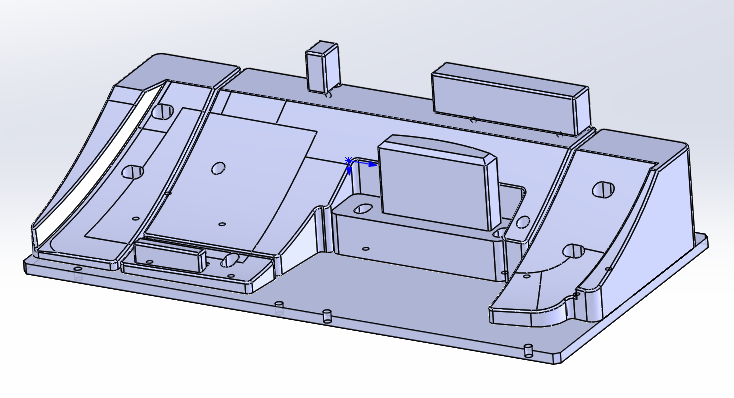Select round hole right of the center block
This screenshot has height=398, width=734.
pos(522,222)
